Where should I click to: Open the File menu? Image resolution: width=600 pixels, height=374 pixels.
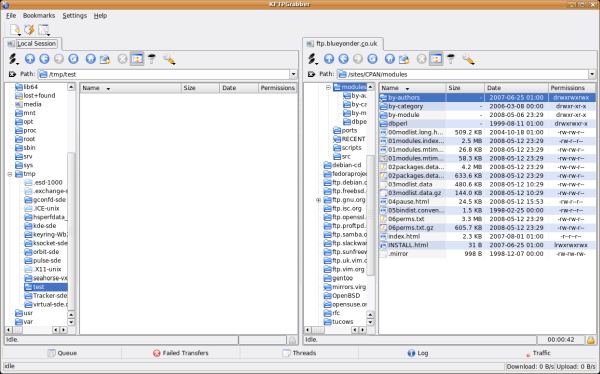(x=11, y=16)
